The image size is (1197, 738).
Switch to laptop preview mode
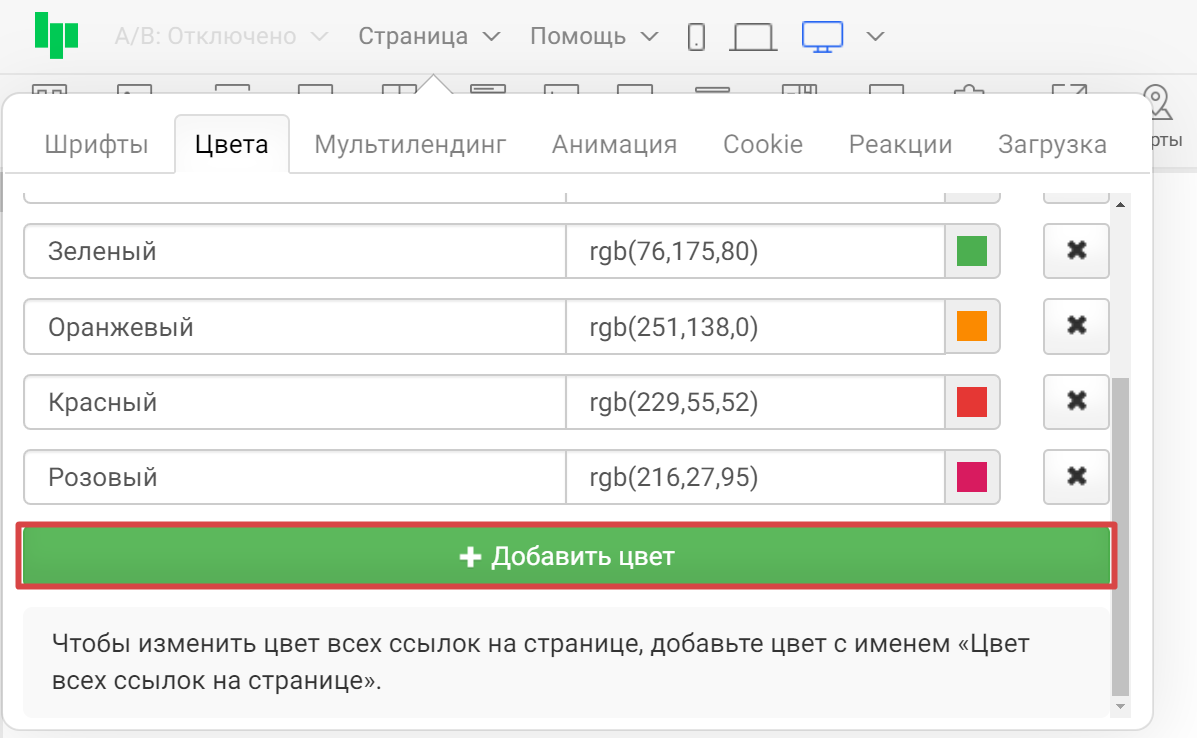coord(753,37)
